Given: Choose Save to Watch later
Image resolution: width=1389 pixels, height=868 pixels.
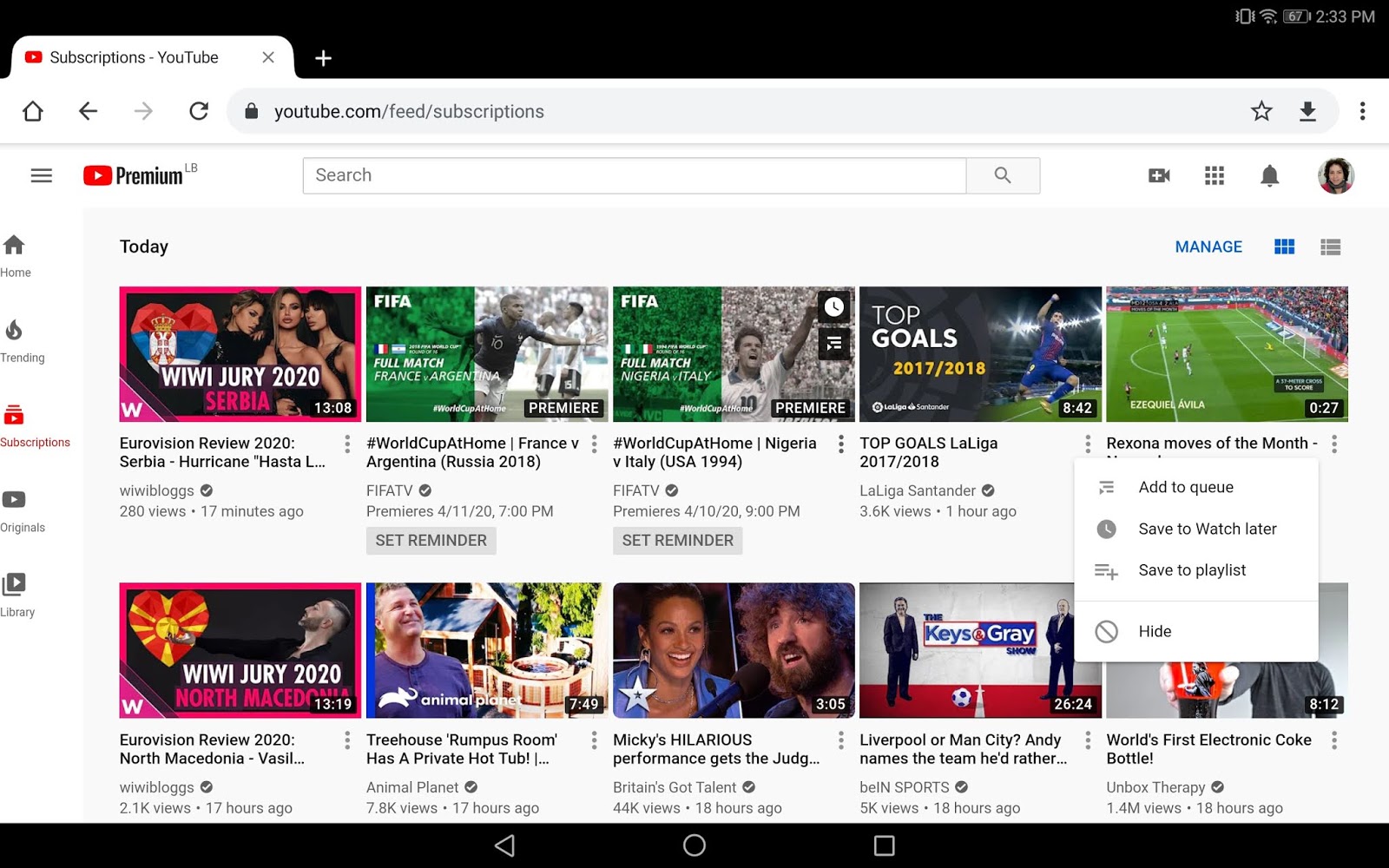Looking at the screenshot, I should (x=1196, y=529).
